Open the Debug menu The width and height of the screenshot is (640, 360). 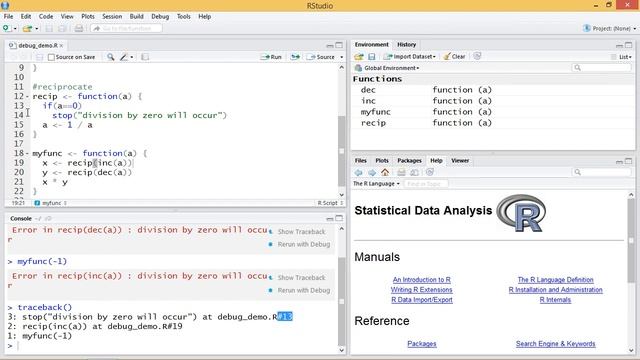coord(160,16)
